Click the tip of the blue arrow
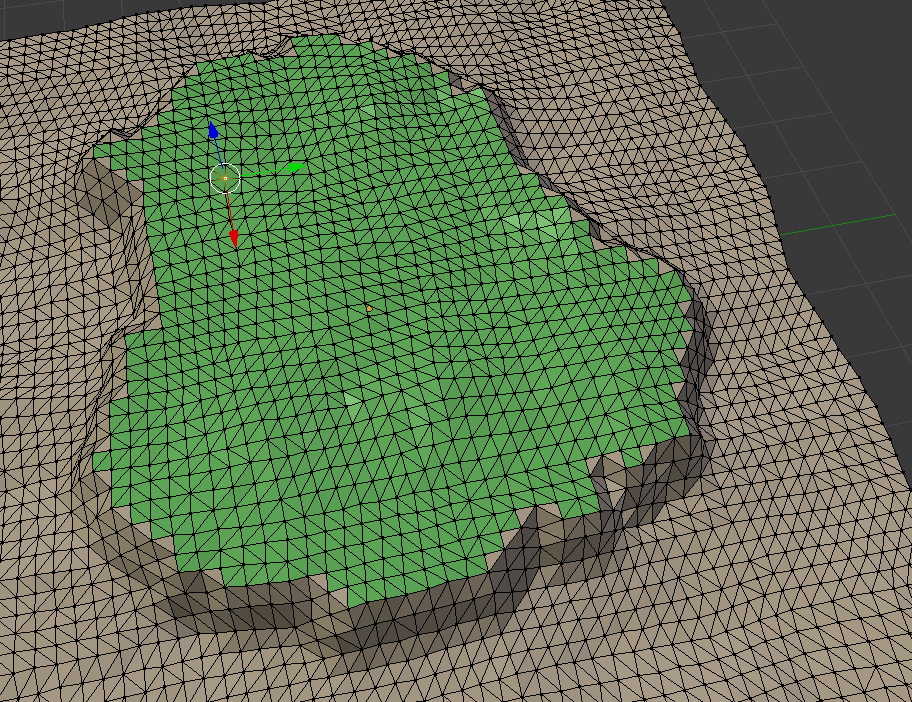Viewport: 912px width, 702px height. (212, 124)
